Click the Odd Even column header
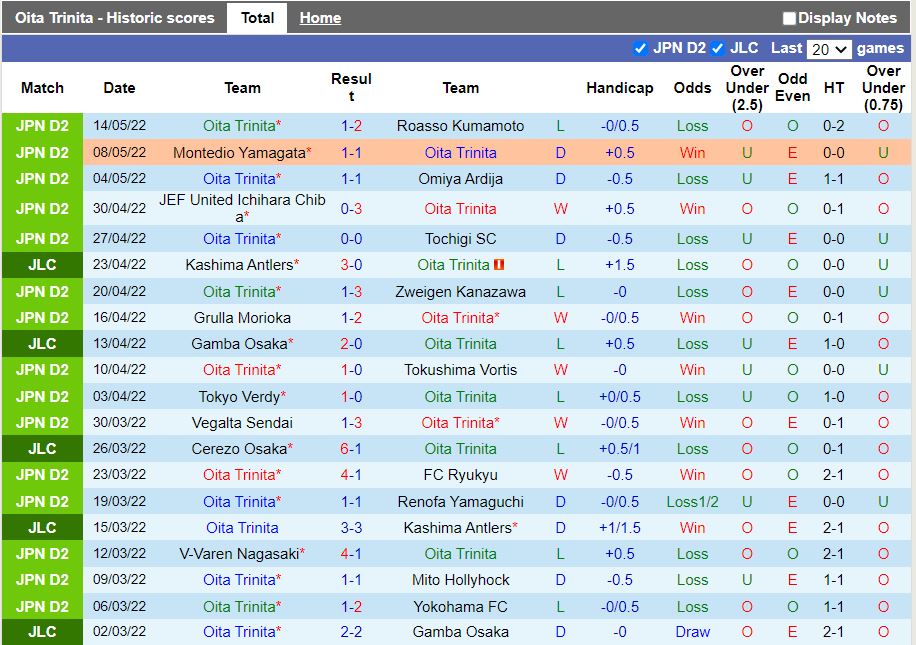 pyautogui.click(x=792, y=88)
